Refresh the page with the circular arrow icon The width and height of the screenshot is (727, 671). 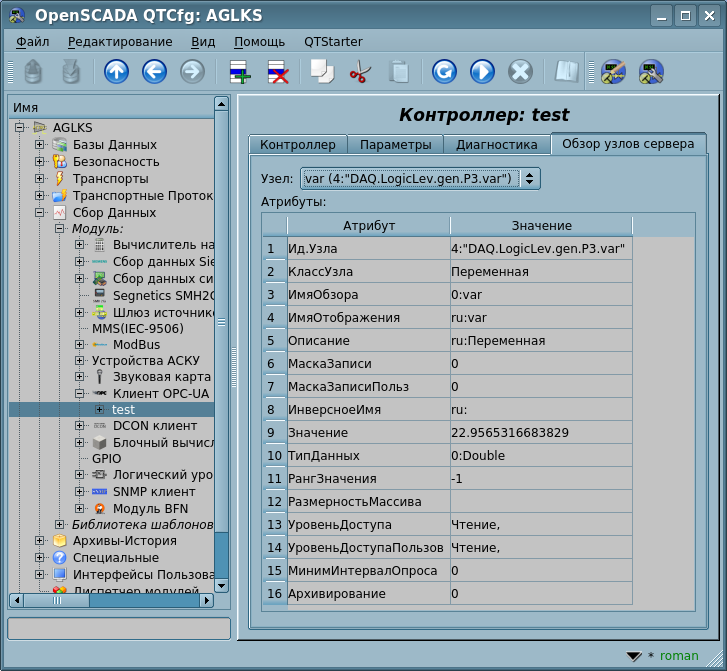(x=444, y=72)
